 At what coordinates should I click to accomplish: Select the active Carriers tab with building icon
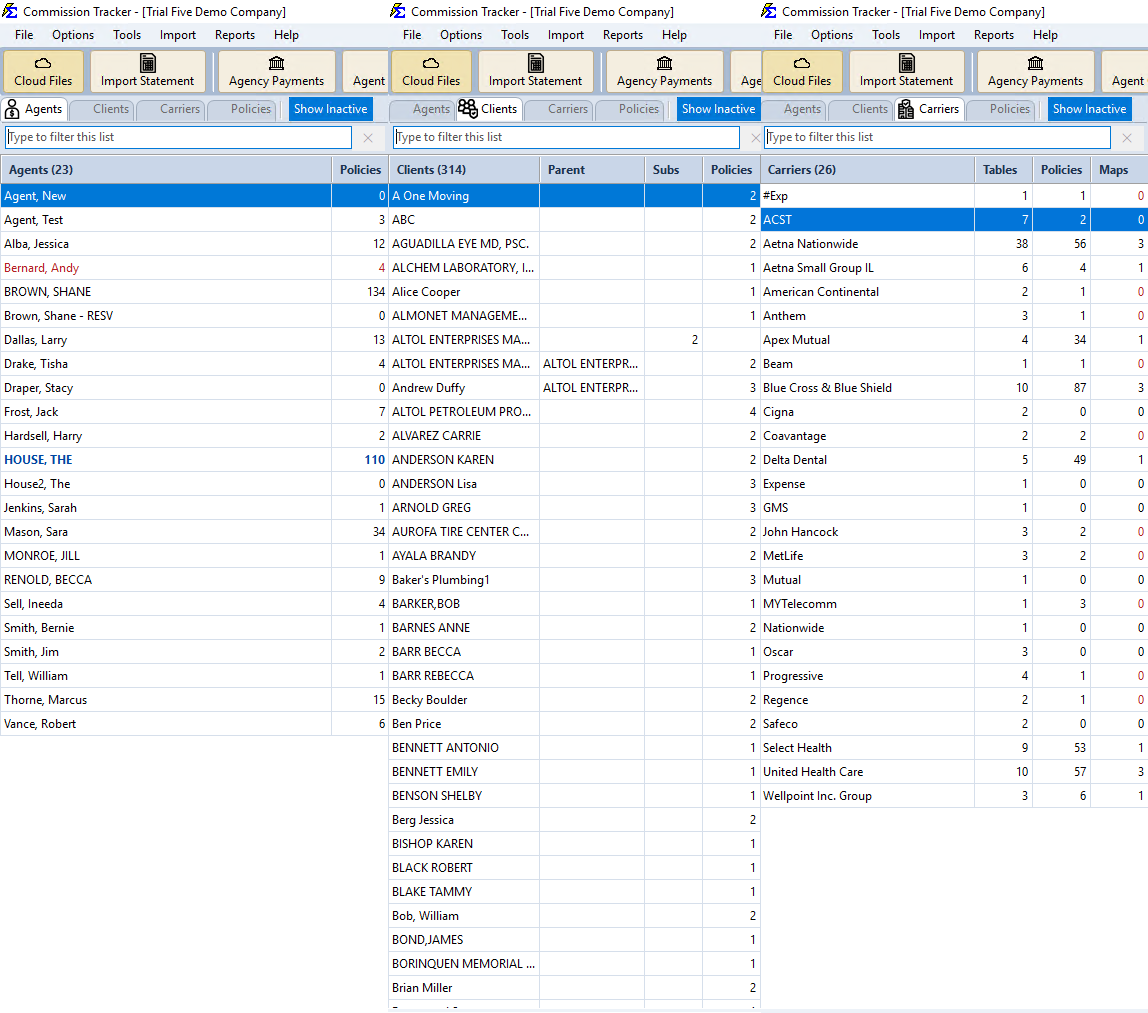[929, 109]
